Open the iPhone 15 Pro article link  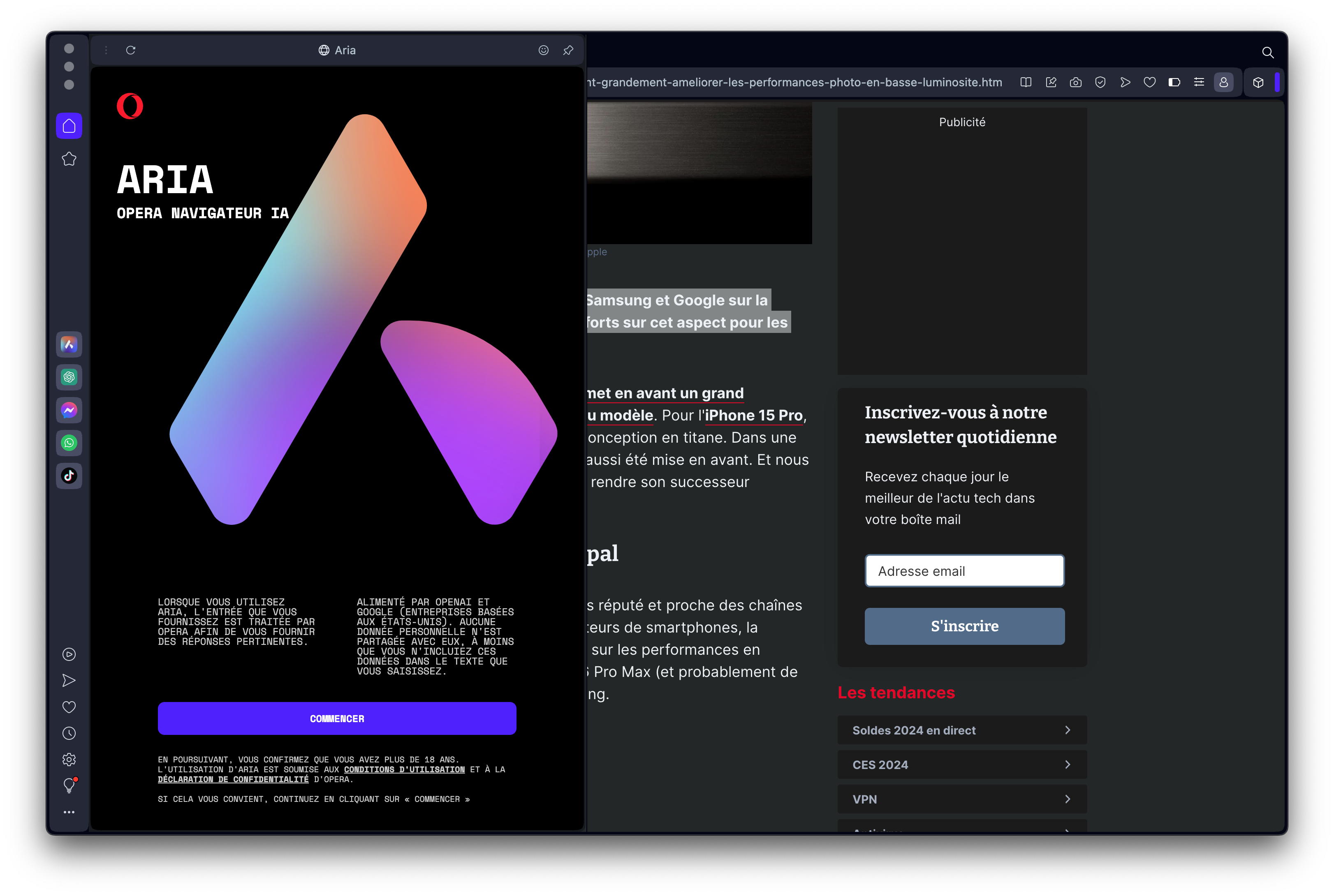(754, 416)
